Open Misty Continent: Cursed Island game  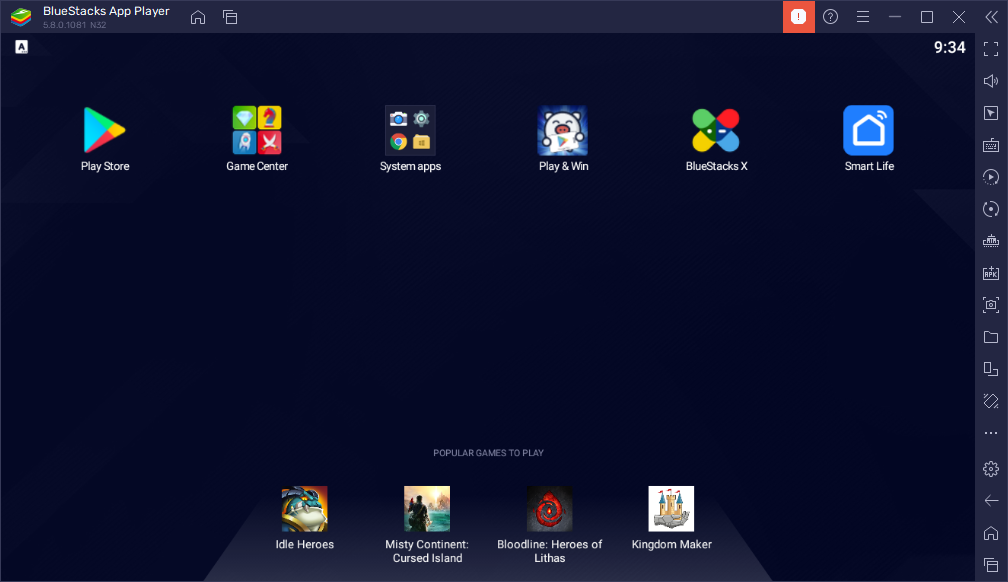(x=427, y=509)
